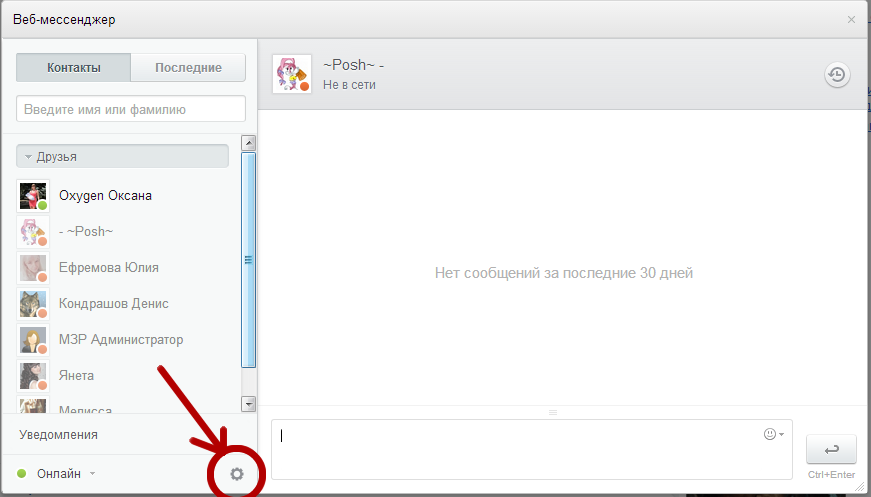Click Oxygen Оксана's avatar picture
Image resolution: width=871 pixels, height=497 pixels.
click(33, 196)
